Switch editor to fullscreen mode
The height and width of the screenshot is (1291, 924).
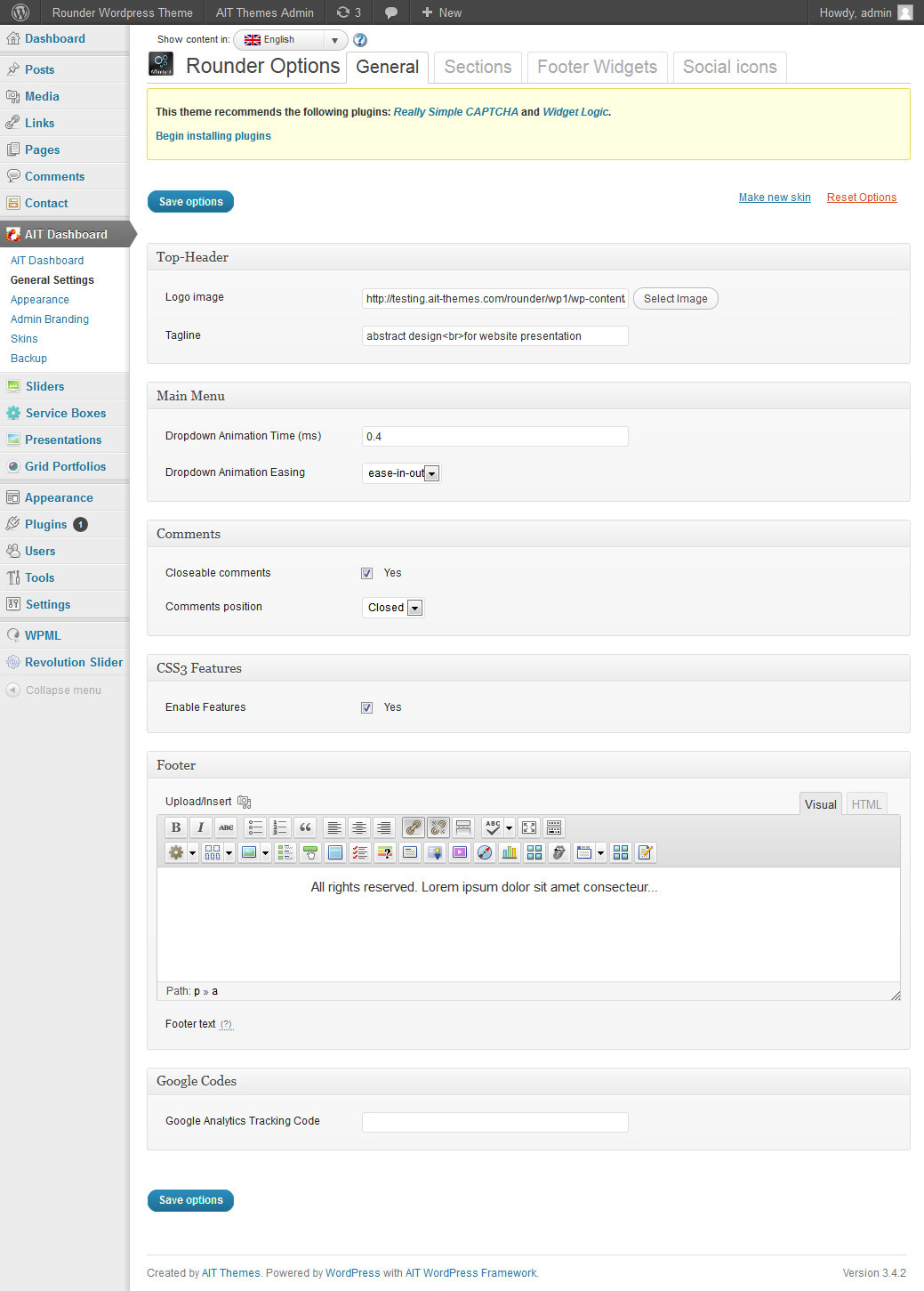[529, 827]
